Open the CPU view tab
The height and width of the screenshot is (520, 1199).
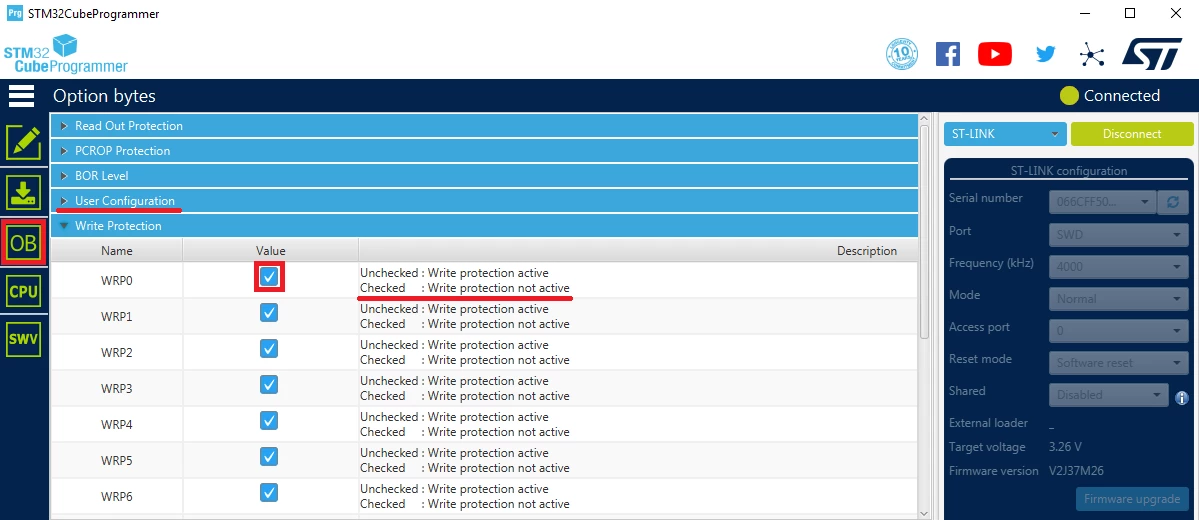click(x=24, y=291)
